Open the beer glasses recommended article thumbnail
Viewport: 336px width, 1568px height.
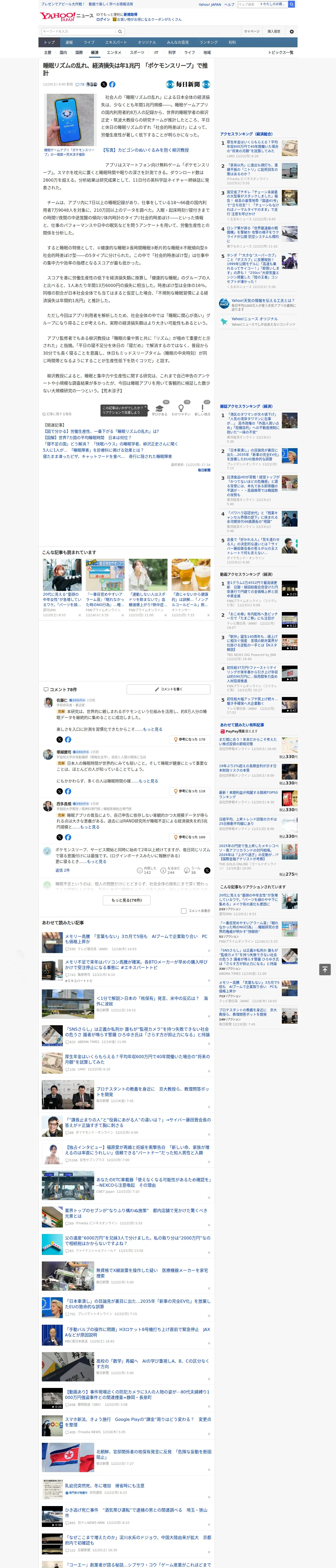pyautogui.click(x=191, y=575)
